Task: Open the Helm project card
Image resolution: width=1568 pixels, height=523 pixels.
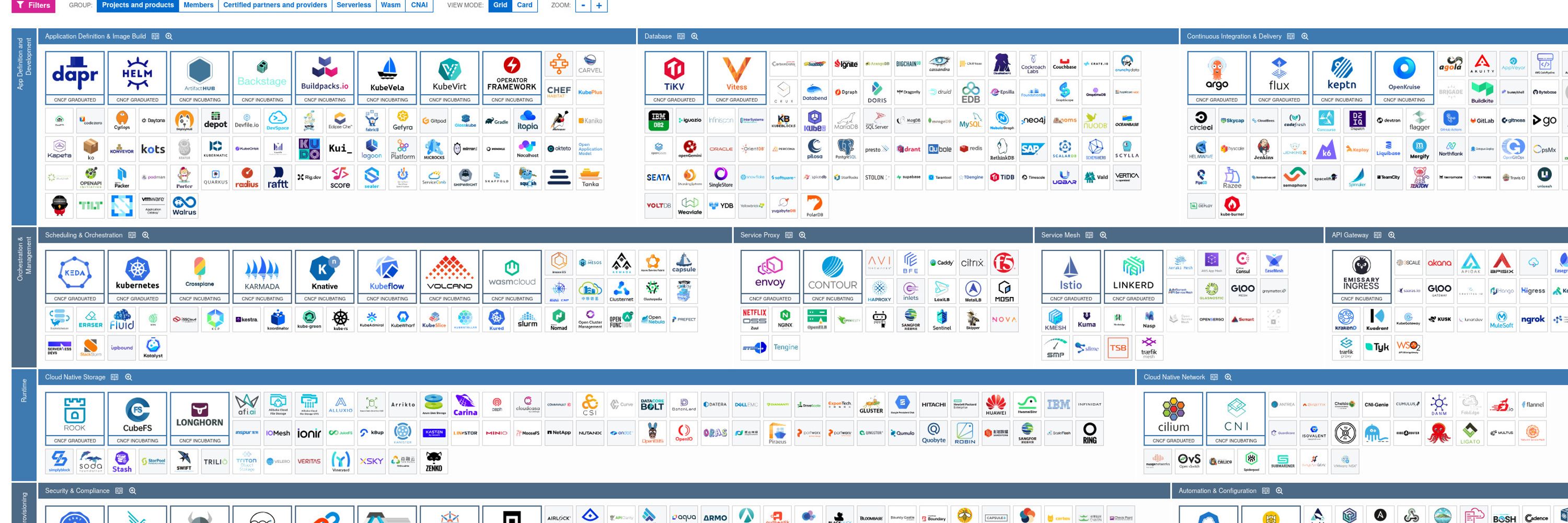Action: 137,78
